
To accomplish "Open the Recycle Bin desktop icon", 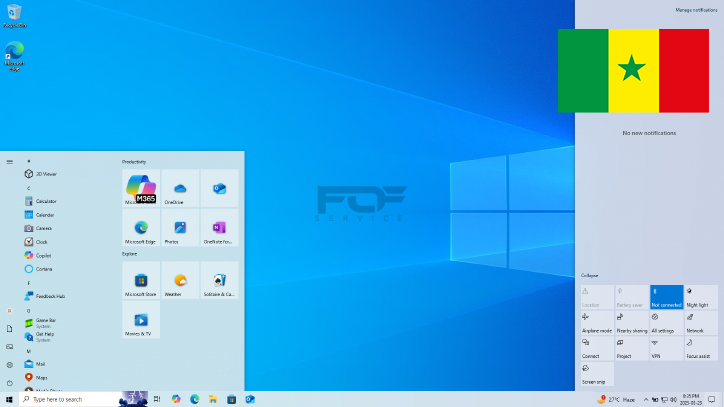I will 14,16.
